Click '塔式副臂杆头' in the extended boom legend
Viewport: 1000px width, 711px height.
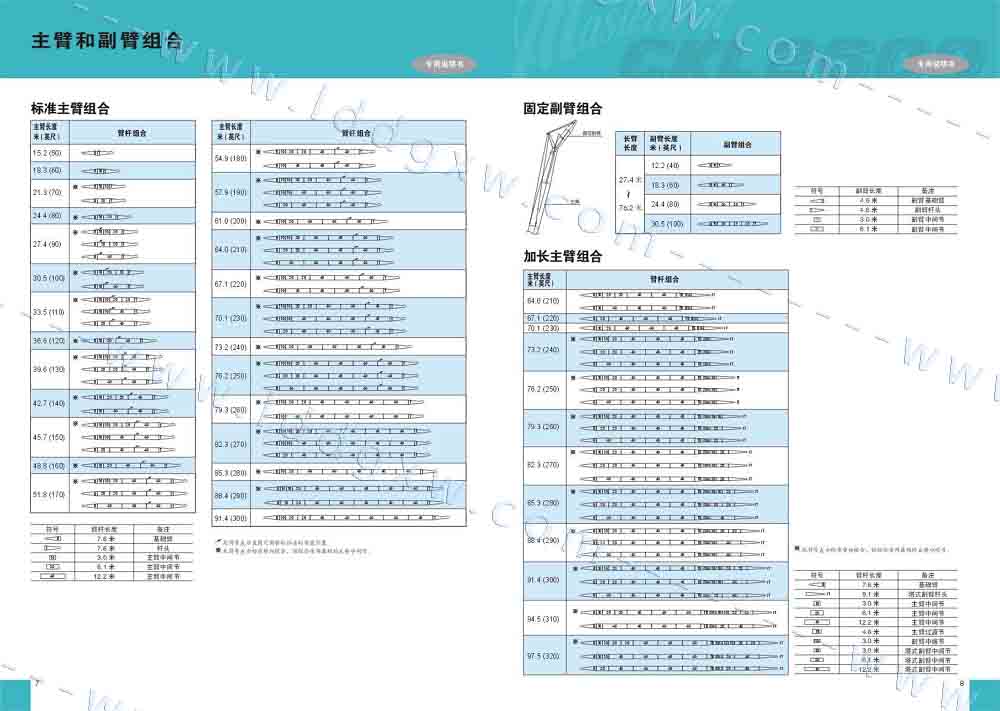pyautogui.click(x=928, y=594)
